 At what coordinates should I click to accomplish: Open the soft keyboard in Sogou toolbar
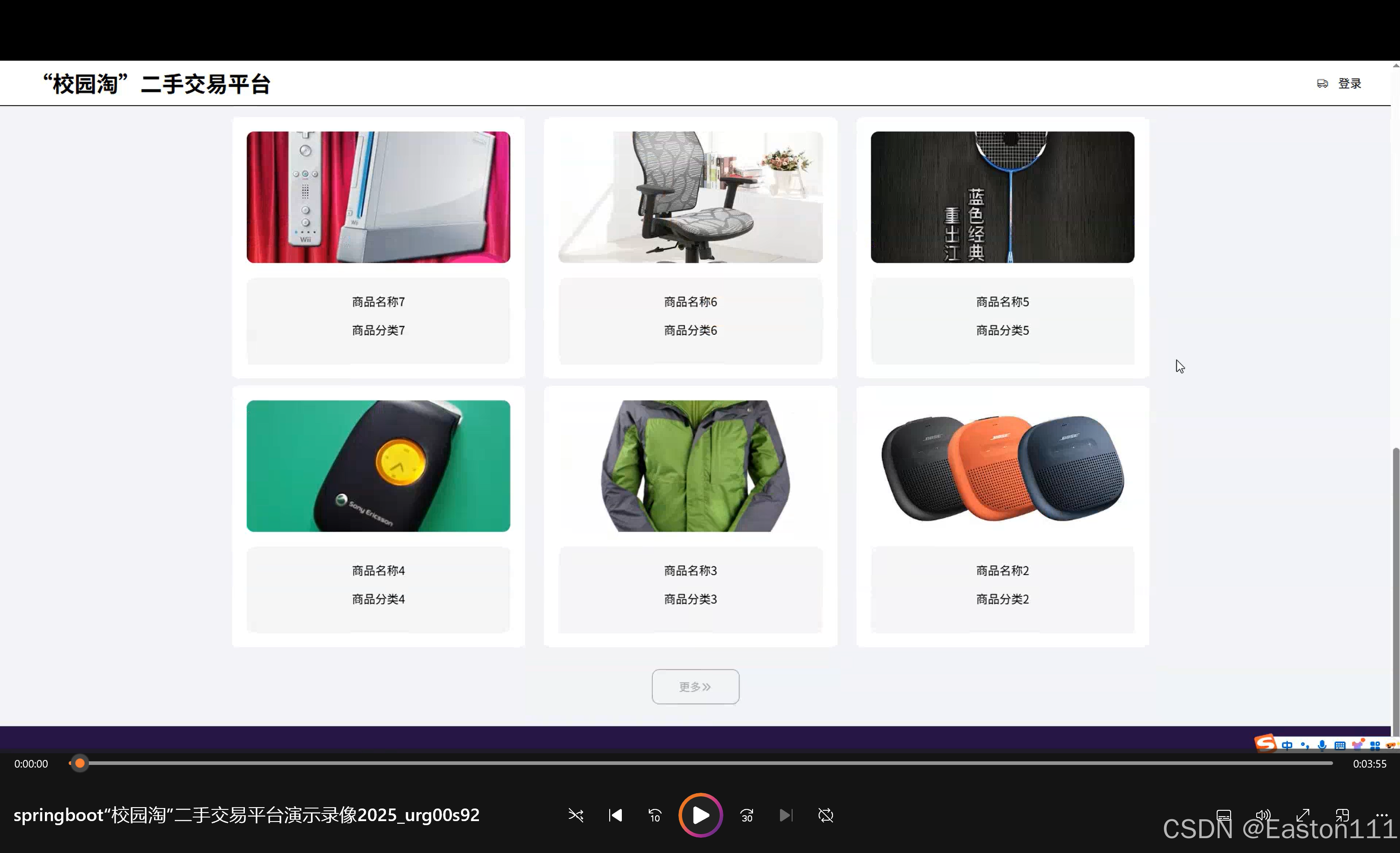(x=1340, y=745)
